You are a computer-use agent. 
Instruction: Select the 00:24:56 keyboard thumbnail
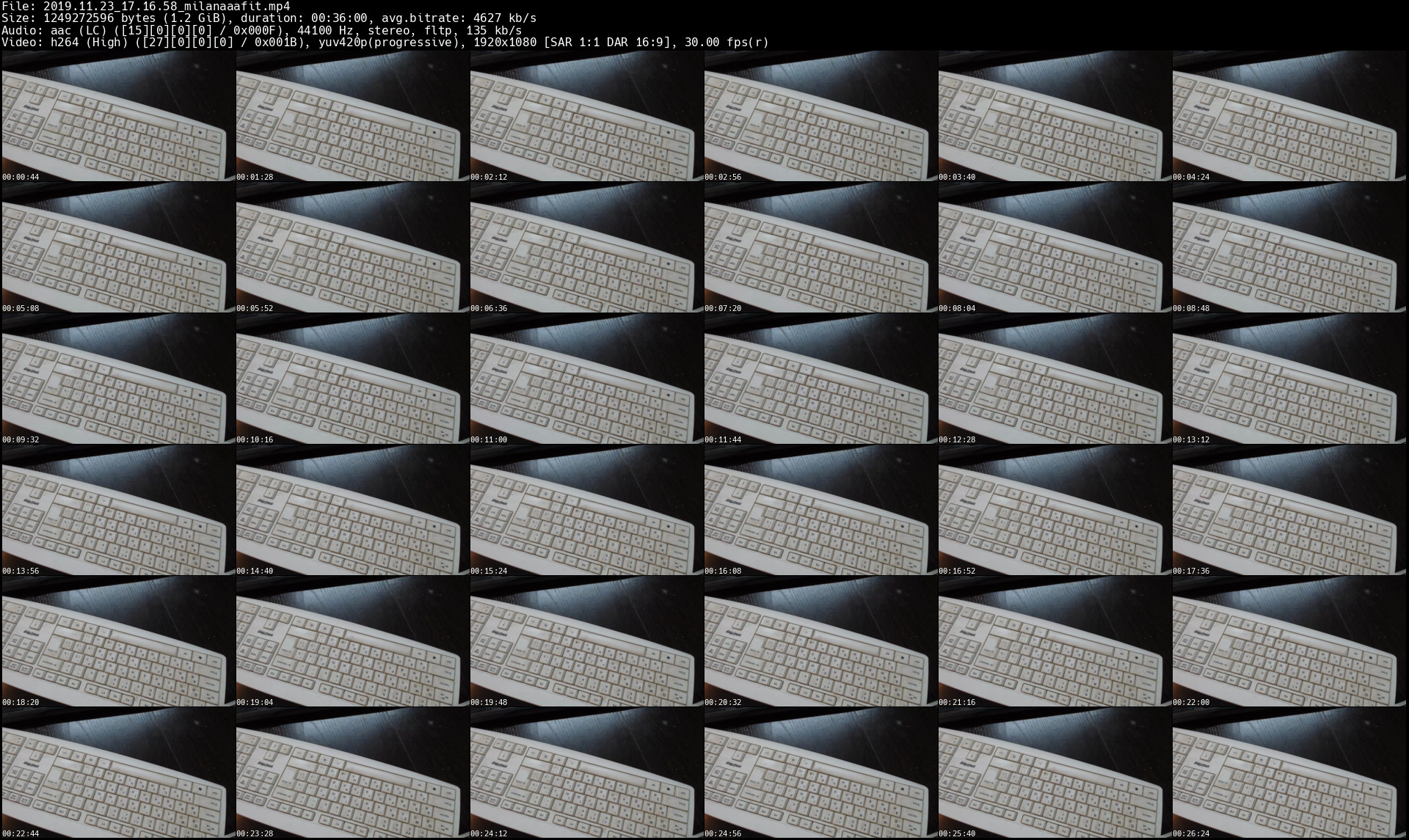[820, 773]
